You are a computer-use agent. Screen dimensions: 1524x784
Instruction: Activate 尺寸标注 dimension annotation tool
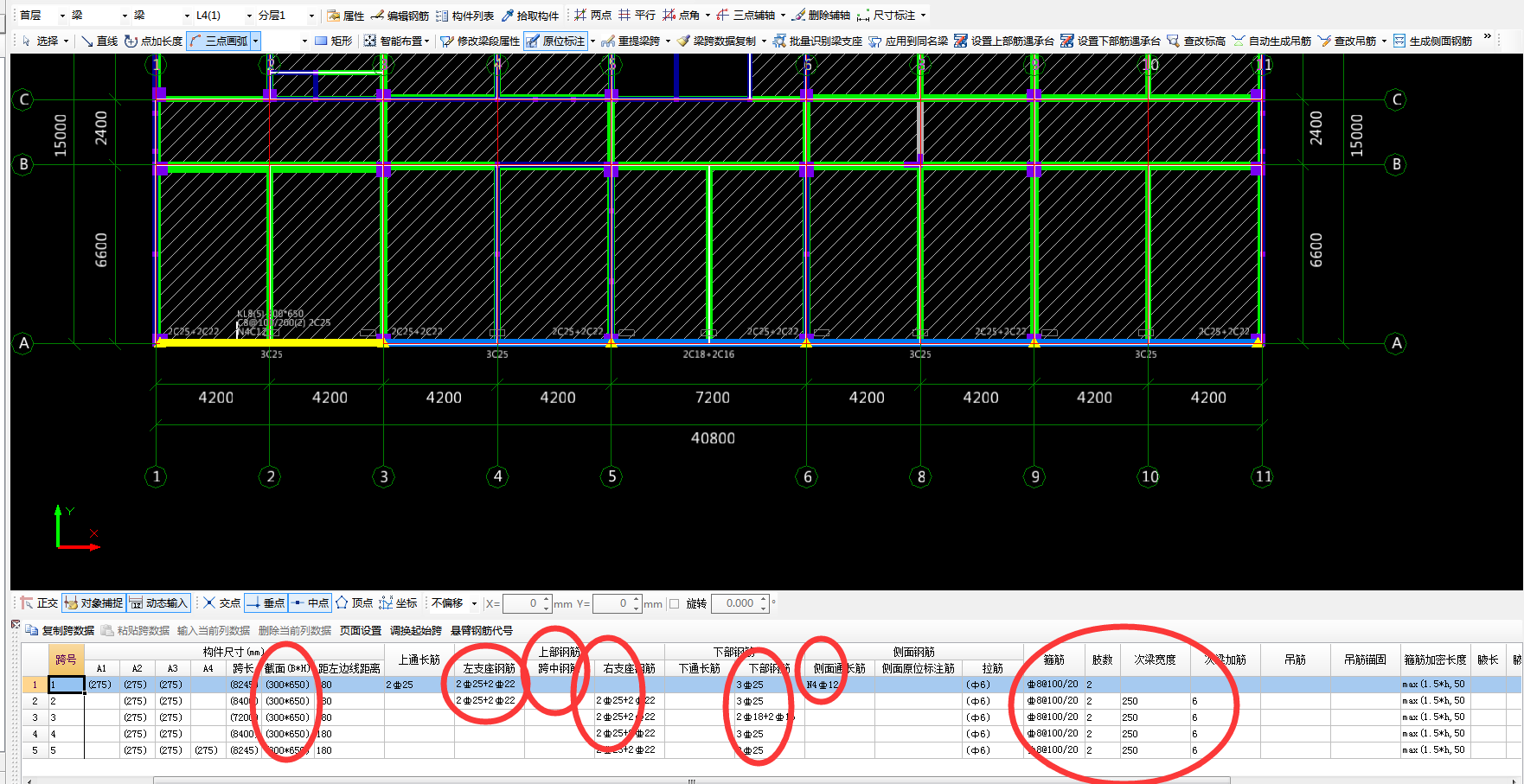click(887, 16)
